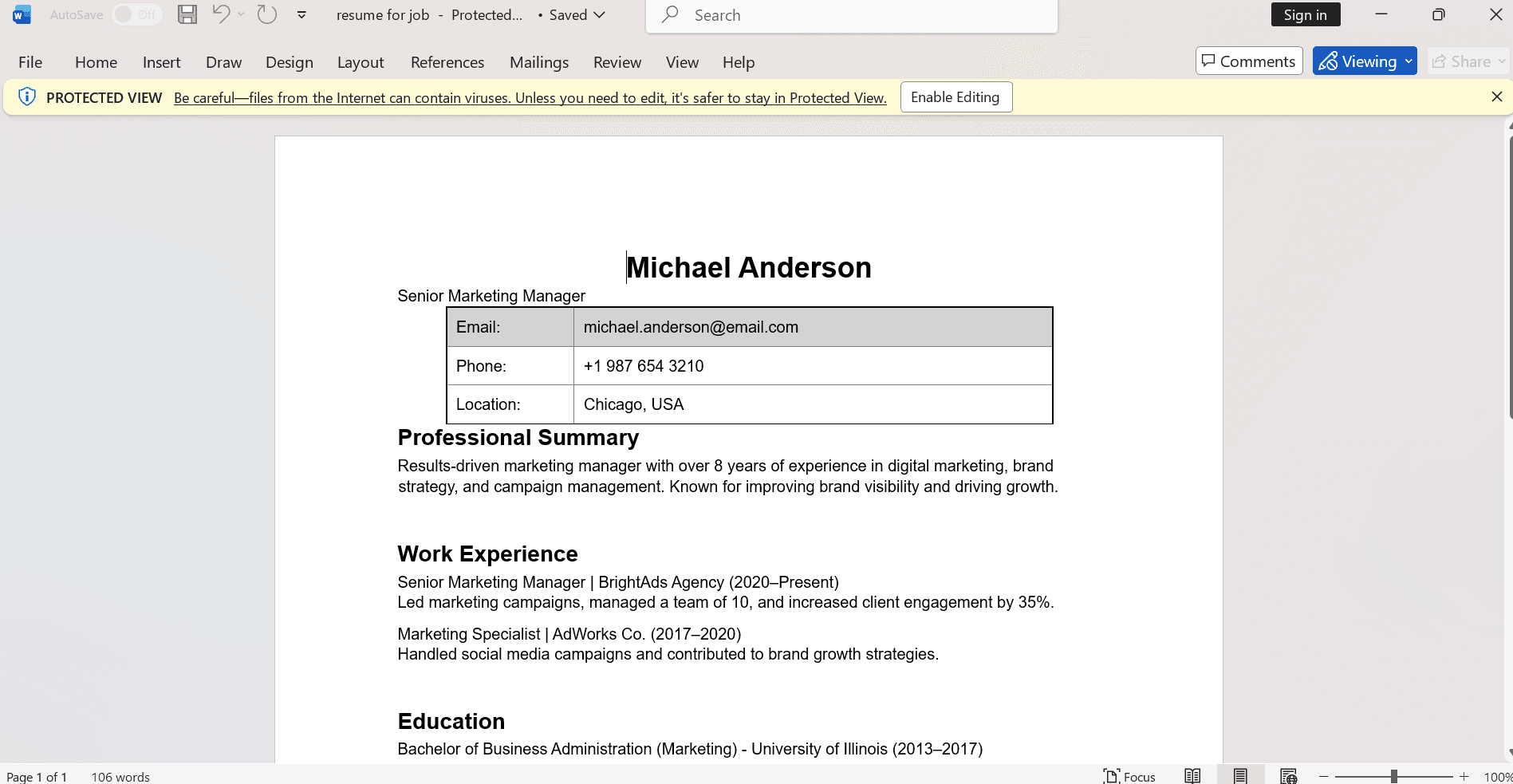Dismiss the Protected View warning bar
The image size is (1513, 784).
[x=1496, y=97]
